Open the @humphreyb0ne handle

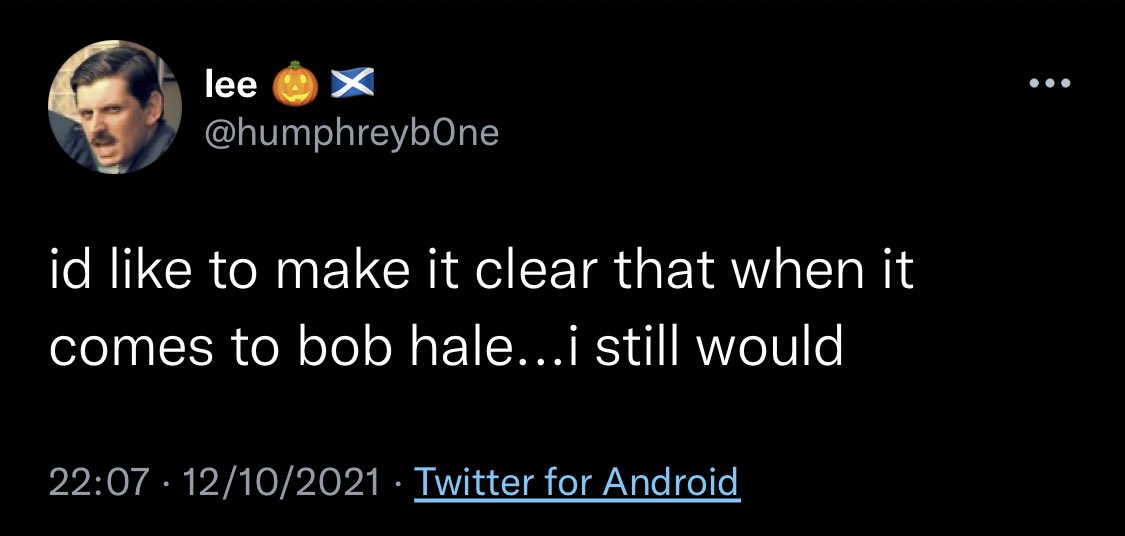coord(352,133)
